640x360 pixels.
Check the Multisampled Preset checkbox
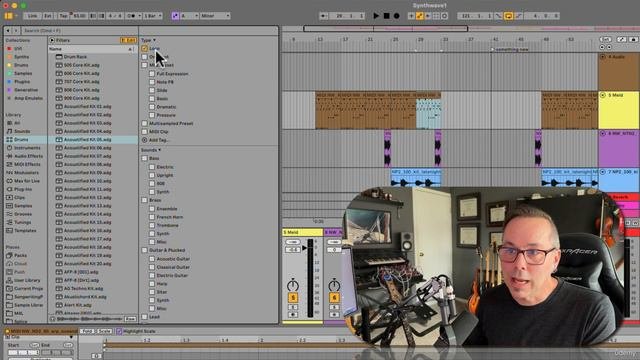(144, 123)
